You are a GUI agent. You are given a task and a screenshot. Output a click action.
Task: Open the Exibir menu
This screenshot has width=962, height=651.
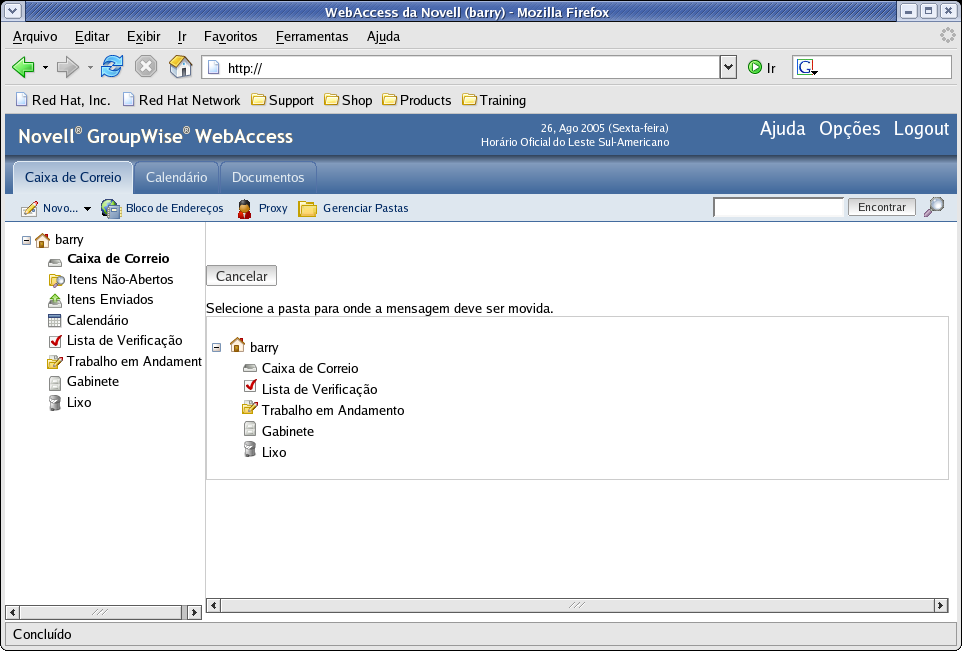144,37
